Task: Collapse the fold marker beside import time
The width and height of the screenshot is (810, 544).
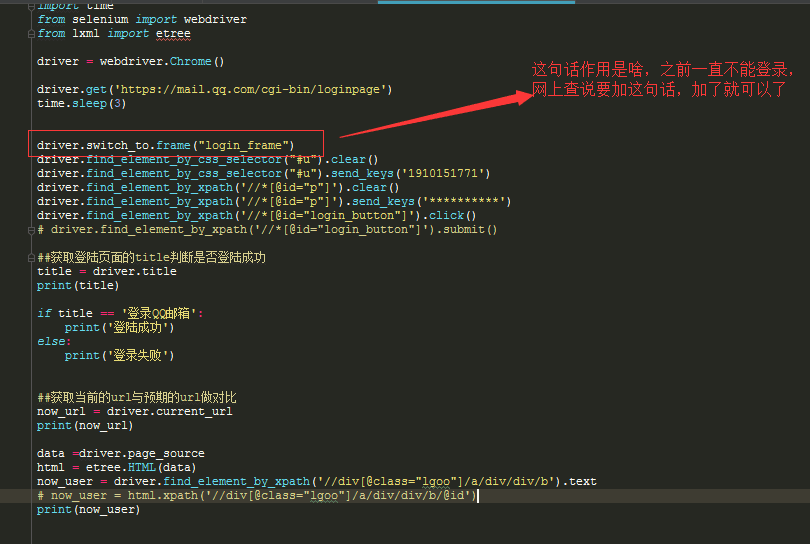Action: tap(32, 6)
